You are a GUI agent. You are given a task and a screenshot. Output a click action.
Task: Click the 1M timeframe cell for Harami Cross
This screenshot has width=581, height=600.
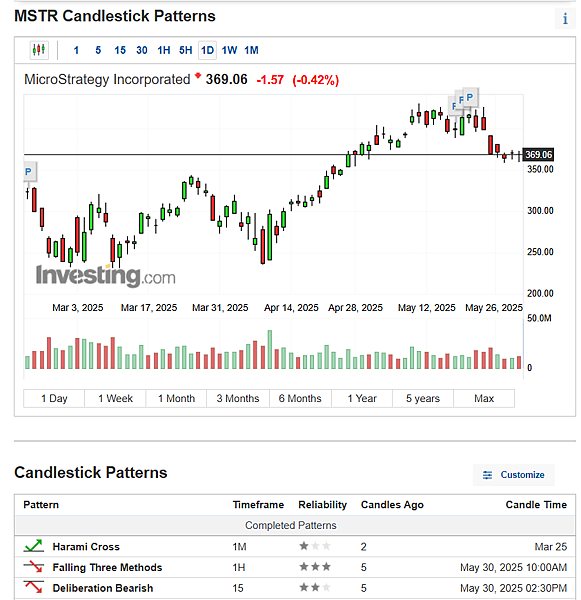[239, 546]
